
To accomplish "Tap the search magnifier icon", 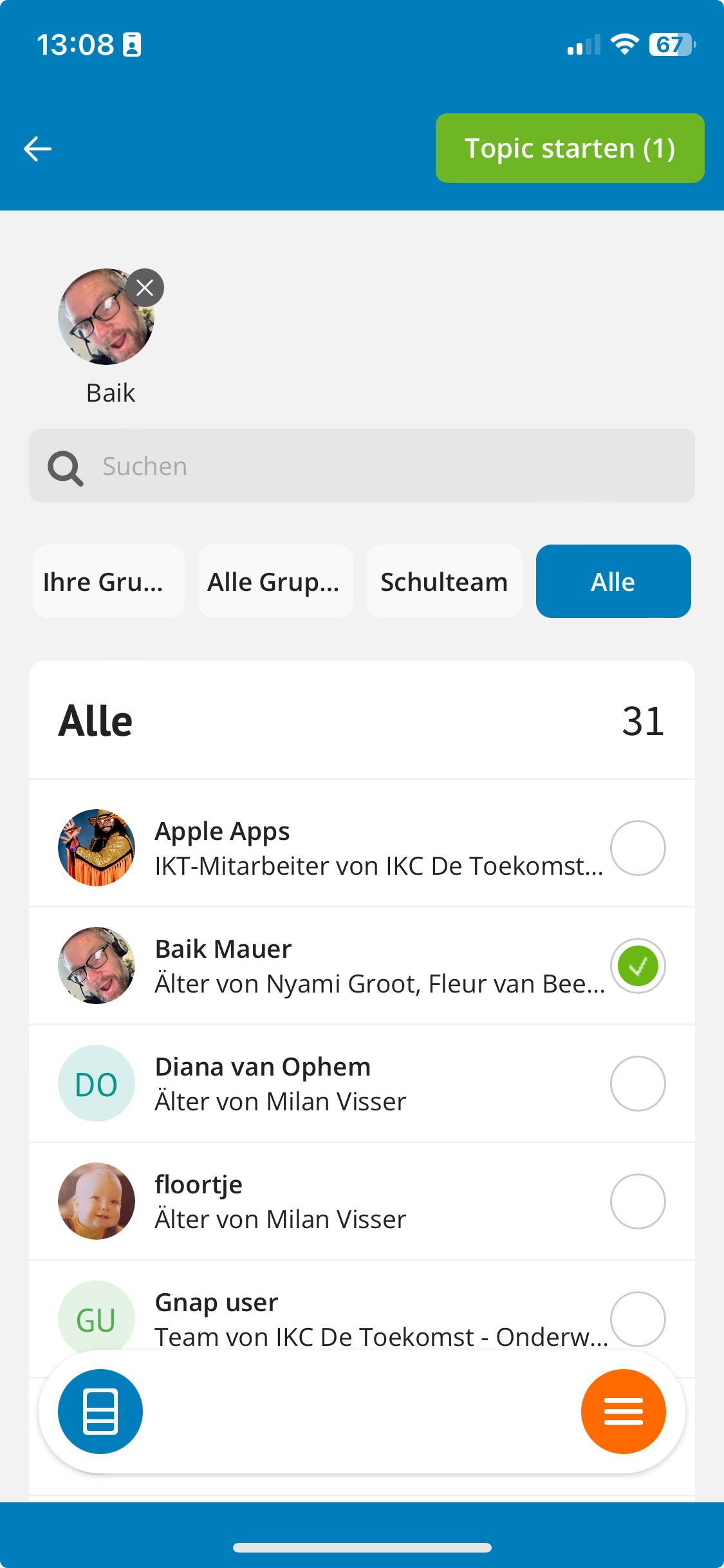I will pos(65,468).
